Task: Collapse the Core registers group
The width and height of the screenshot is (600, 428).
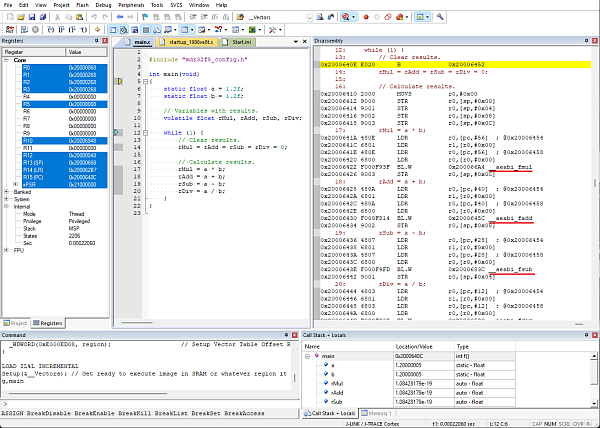Action: (8, 60)
